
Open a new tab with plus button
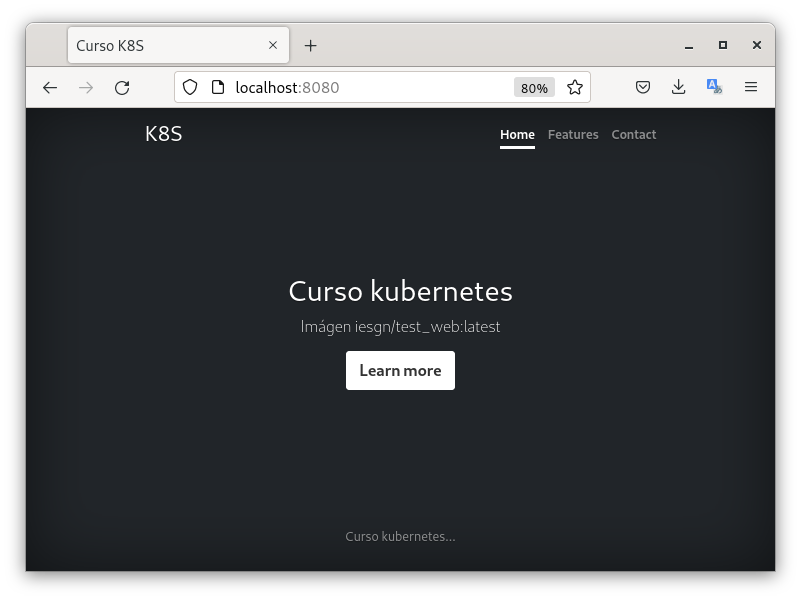[311, 46]
